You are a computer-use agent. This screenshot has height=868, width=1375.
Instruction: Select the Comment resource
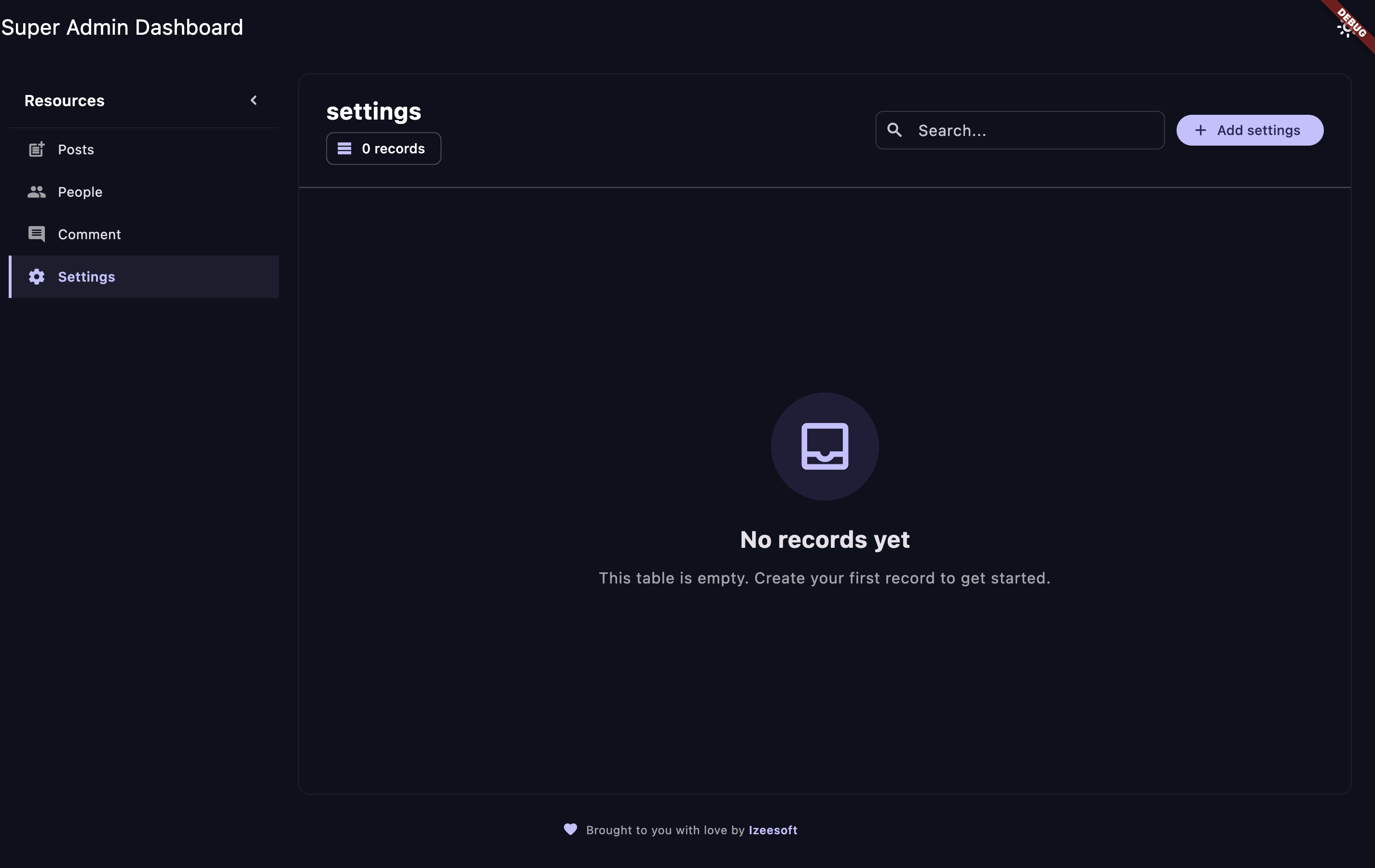[89, 234]
